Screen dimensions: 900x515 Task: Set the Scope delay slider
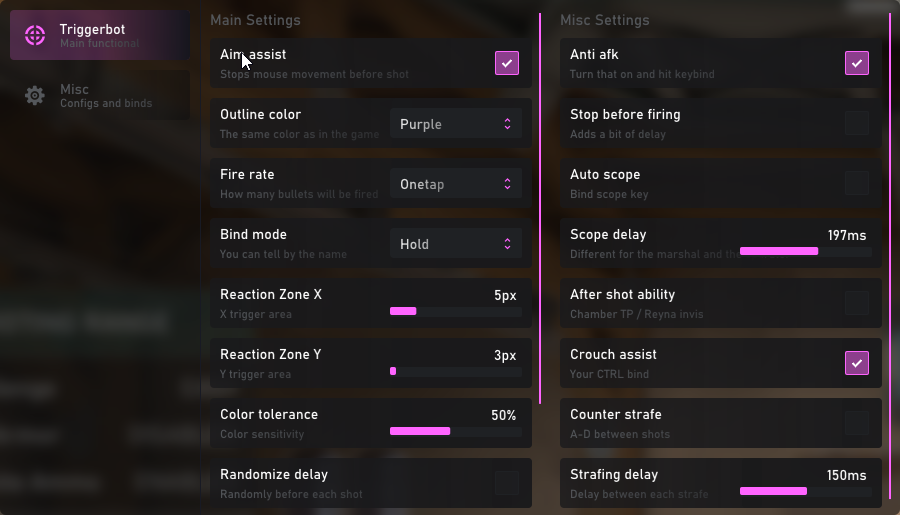(x=805, y=252)
